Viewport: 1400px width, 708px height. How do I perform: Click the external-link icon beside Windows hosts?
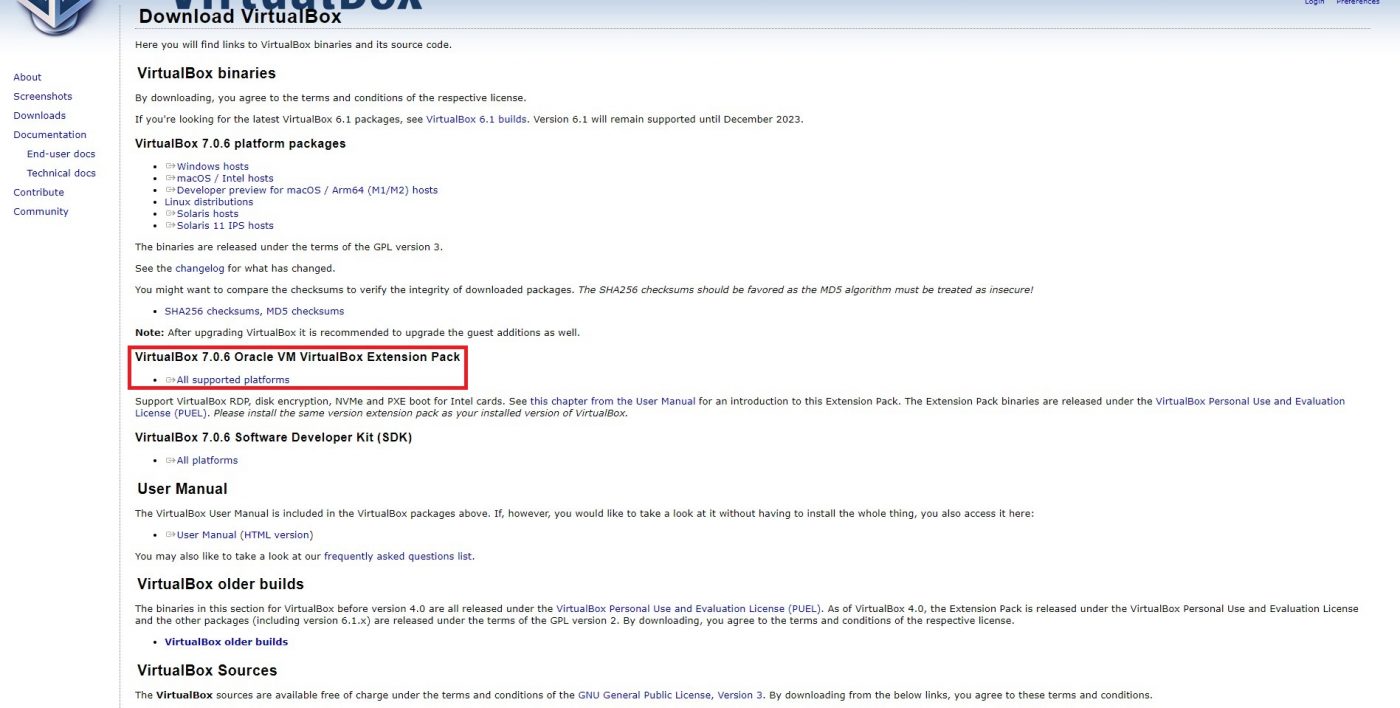pos(170,167)
